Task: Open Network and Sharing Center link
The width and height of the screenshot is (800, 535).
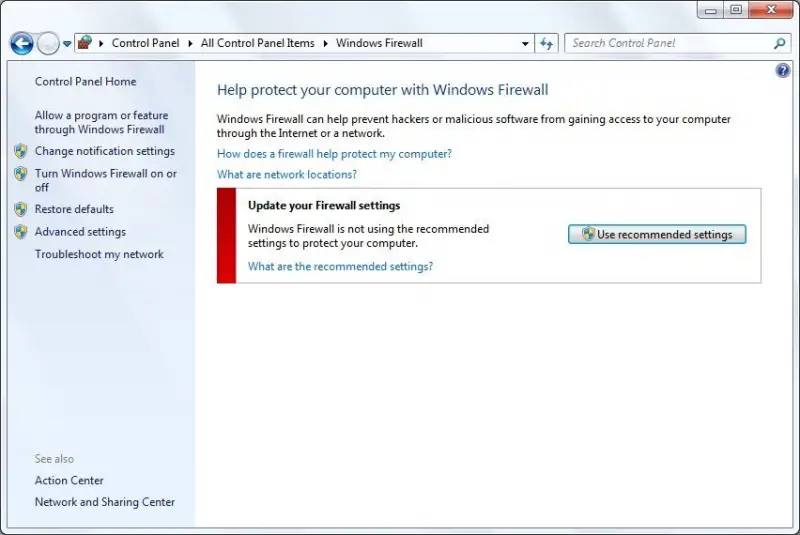Action: coord(105,502)
